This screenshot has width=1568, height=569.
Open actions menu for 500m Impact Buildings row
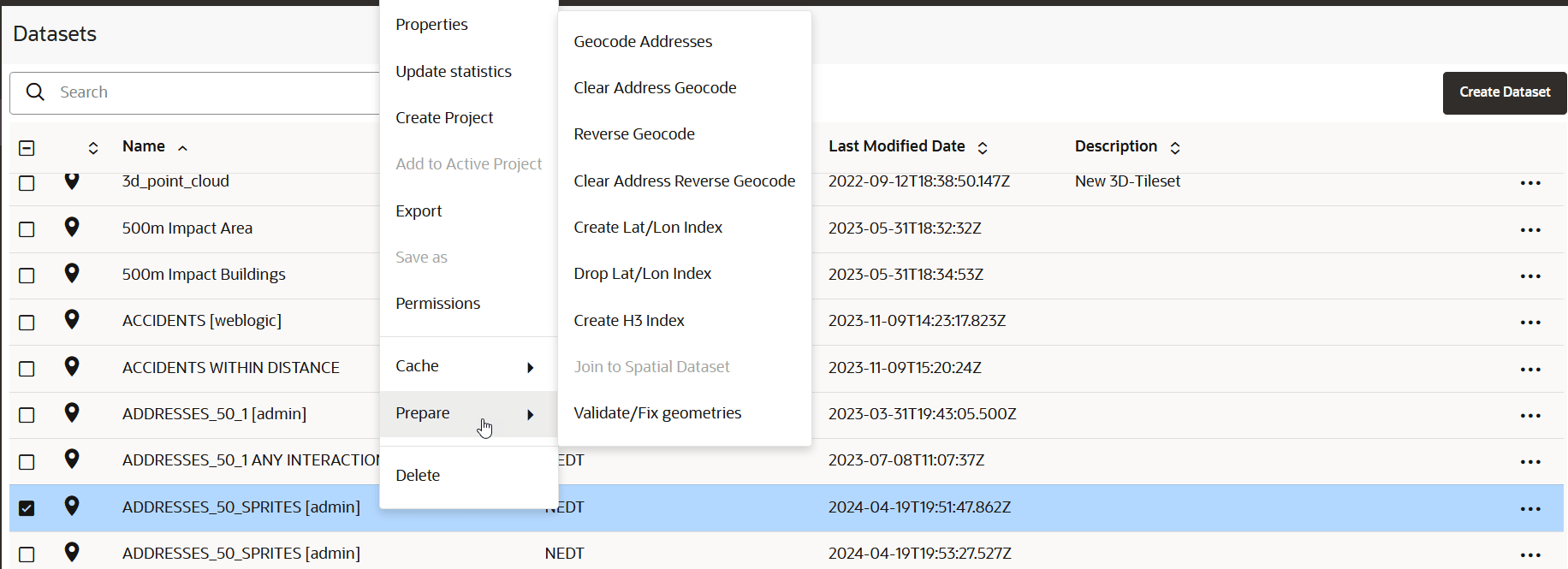pos(1530,276)
